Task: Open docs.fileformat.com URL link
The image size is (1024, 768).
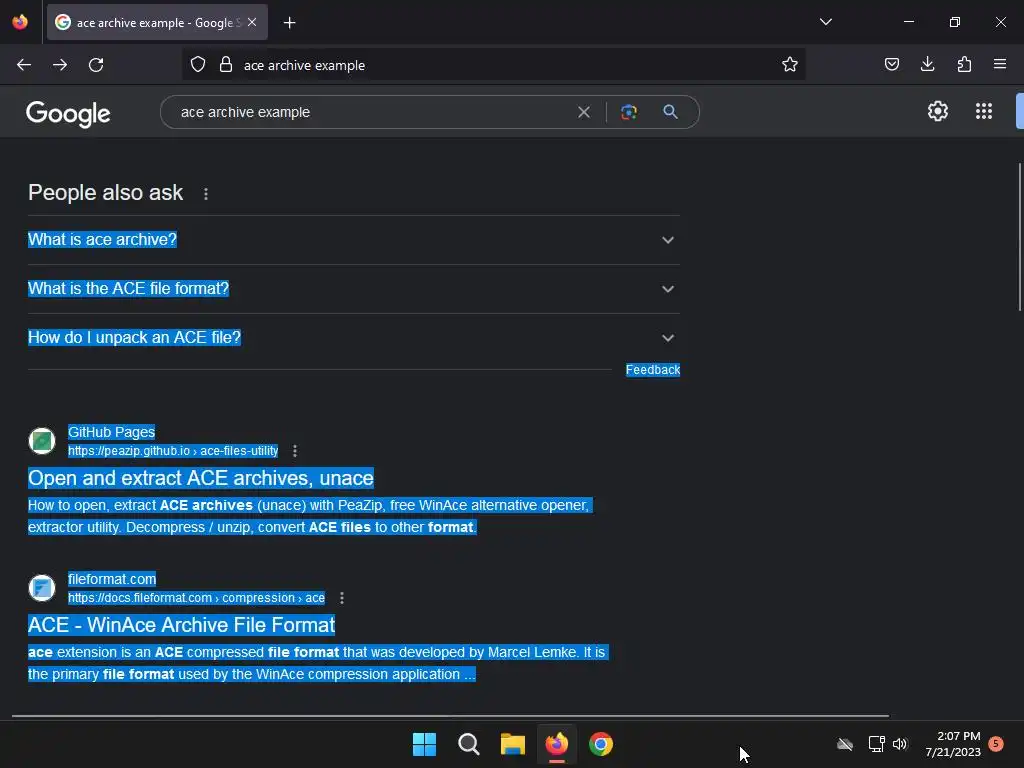Action: [x=196, y=598]
